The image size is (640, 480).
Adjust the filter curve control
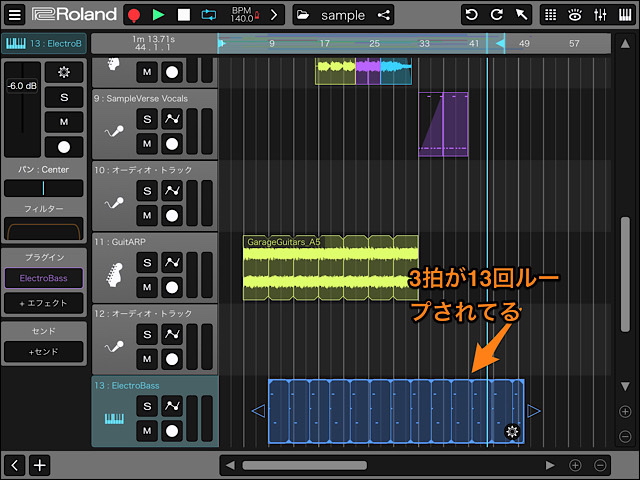43,229
